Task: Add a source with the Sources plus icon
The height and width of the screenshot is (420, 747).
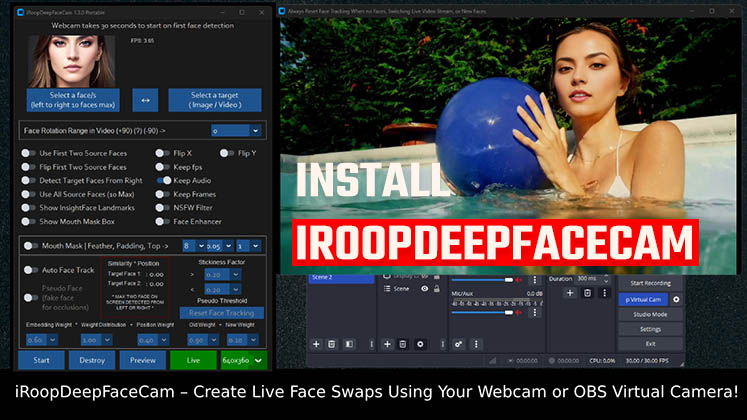Action: pos(387,344)
